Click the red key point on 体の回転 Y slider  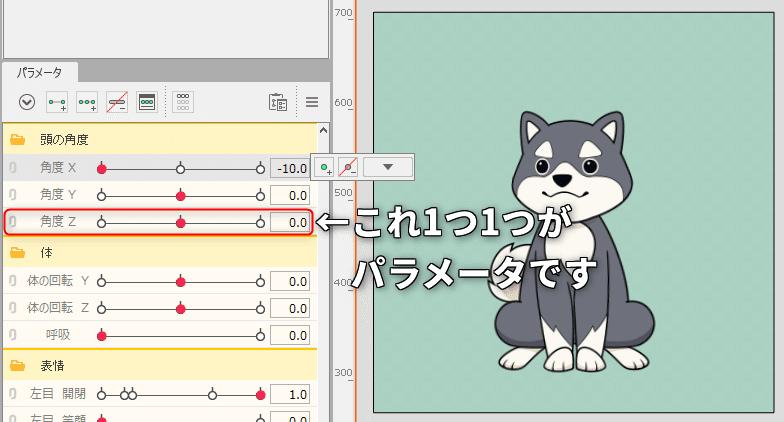tap(180, 282)
